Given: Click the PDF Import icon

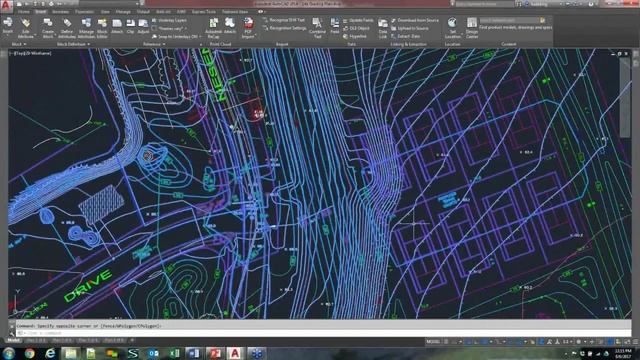Looking at the screenshot, I should point(248,23).
